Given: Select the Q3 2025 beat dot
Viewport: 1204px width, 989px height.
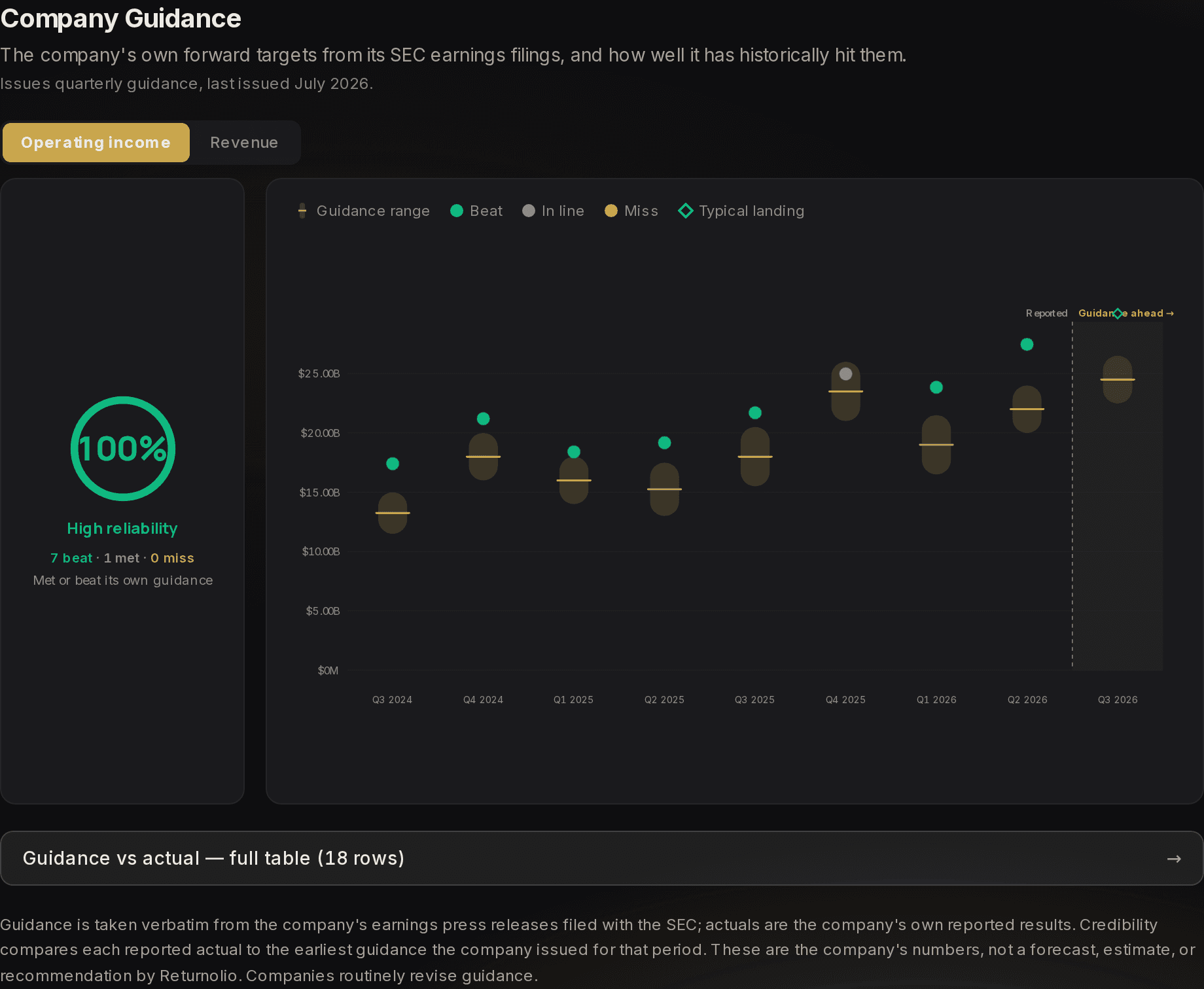Looking at the screenshot, I should tap(755, 413).
